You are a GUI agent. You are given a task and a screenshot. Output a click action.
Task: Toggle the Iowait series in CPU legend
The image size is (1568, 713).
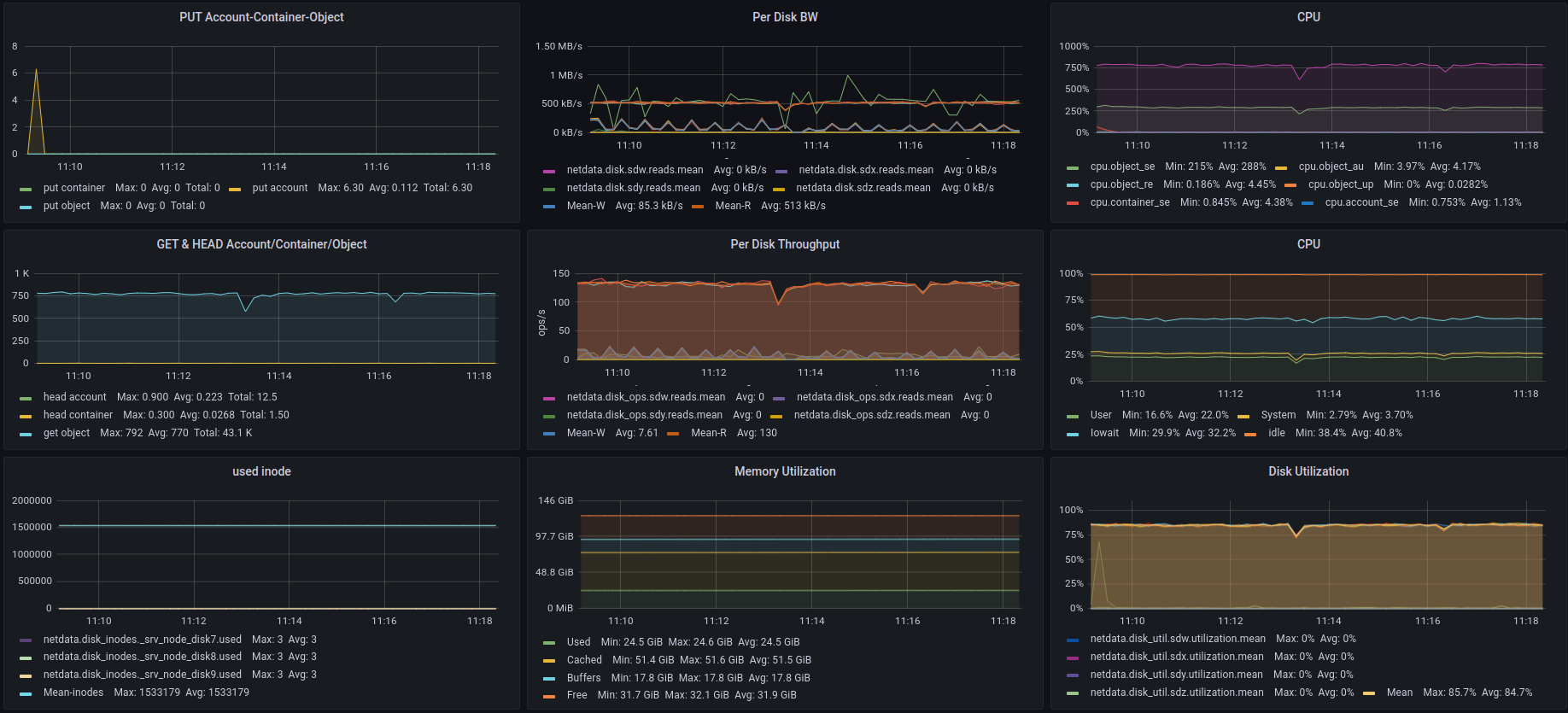(x=1104, y=433)
